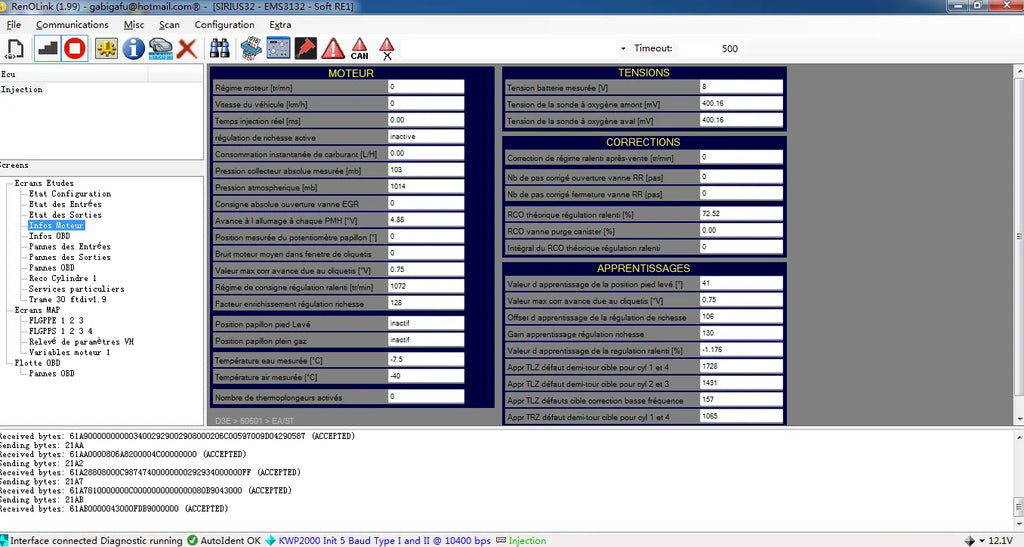Image resolution: width=1024 pixels, height=547 pixels.
Task: Click the Régime moteur value field
Action: point(426,87)
